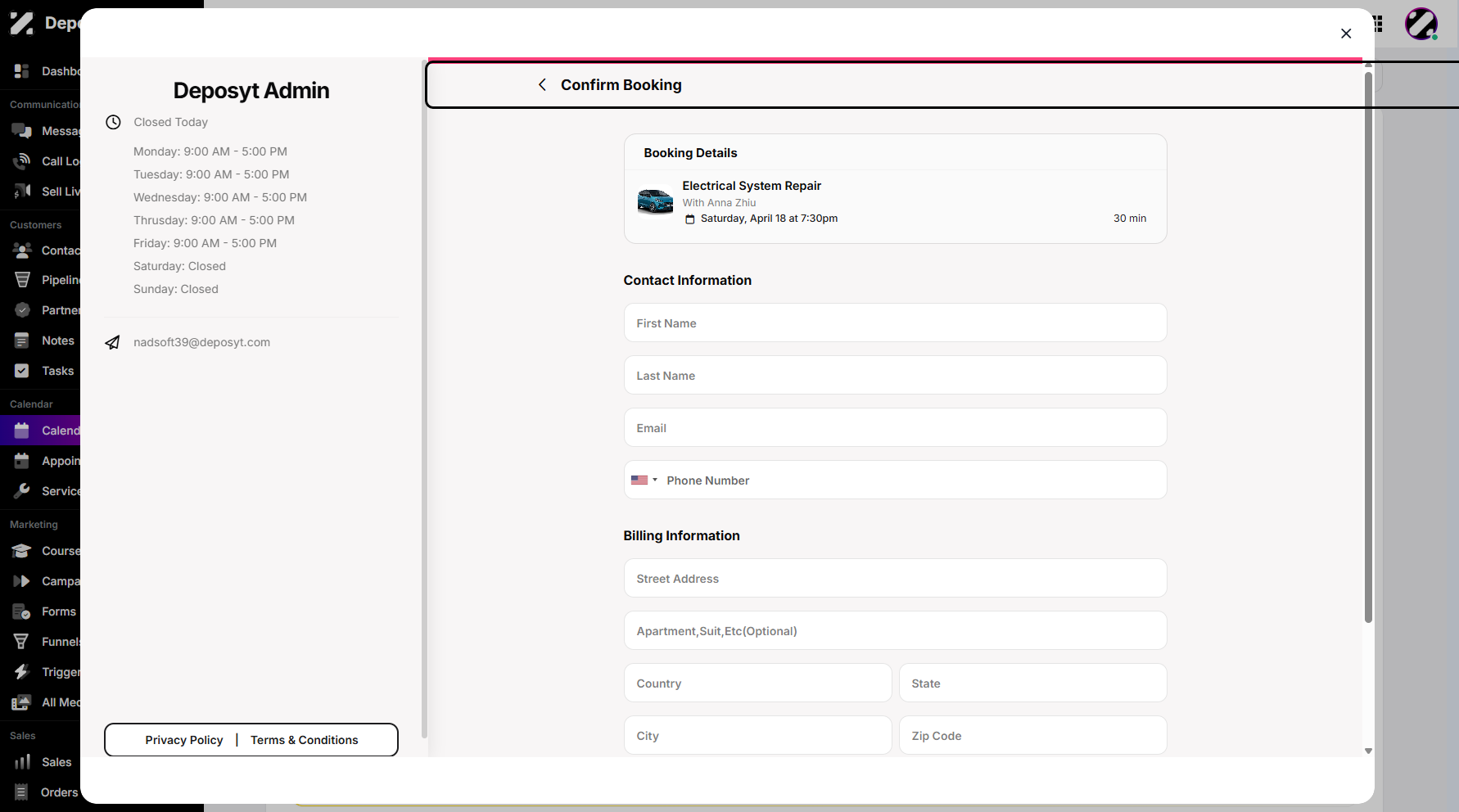Click the paper plane email icon

click(113, 342)
